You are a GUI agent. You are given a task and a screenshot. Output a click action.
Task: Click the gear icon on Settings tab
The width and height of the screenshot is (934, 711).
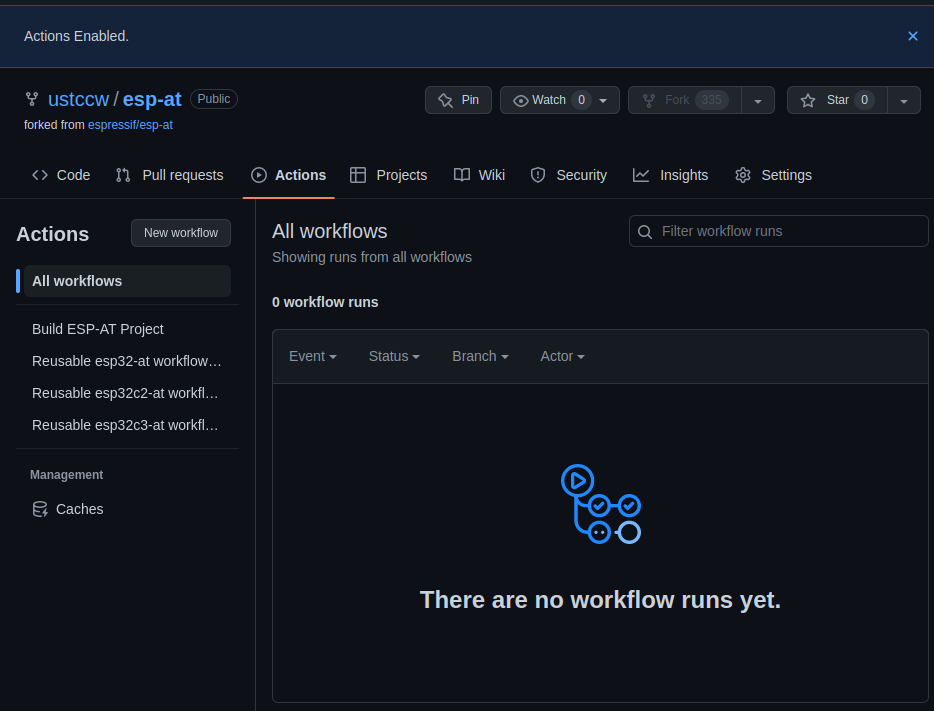pos(742,175)
